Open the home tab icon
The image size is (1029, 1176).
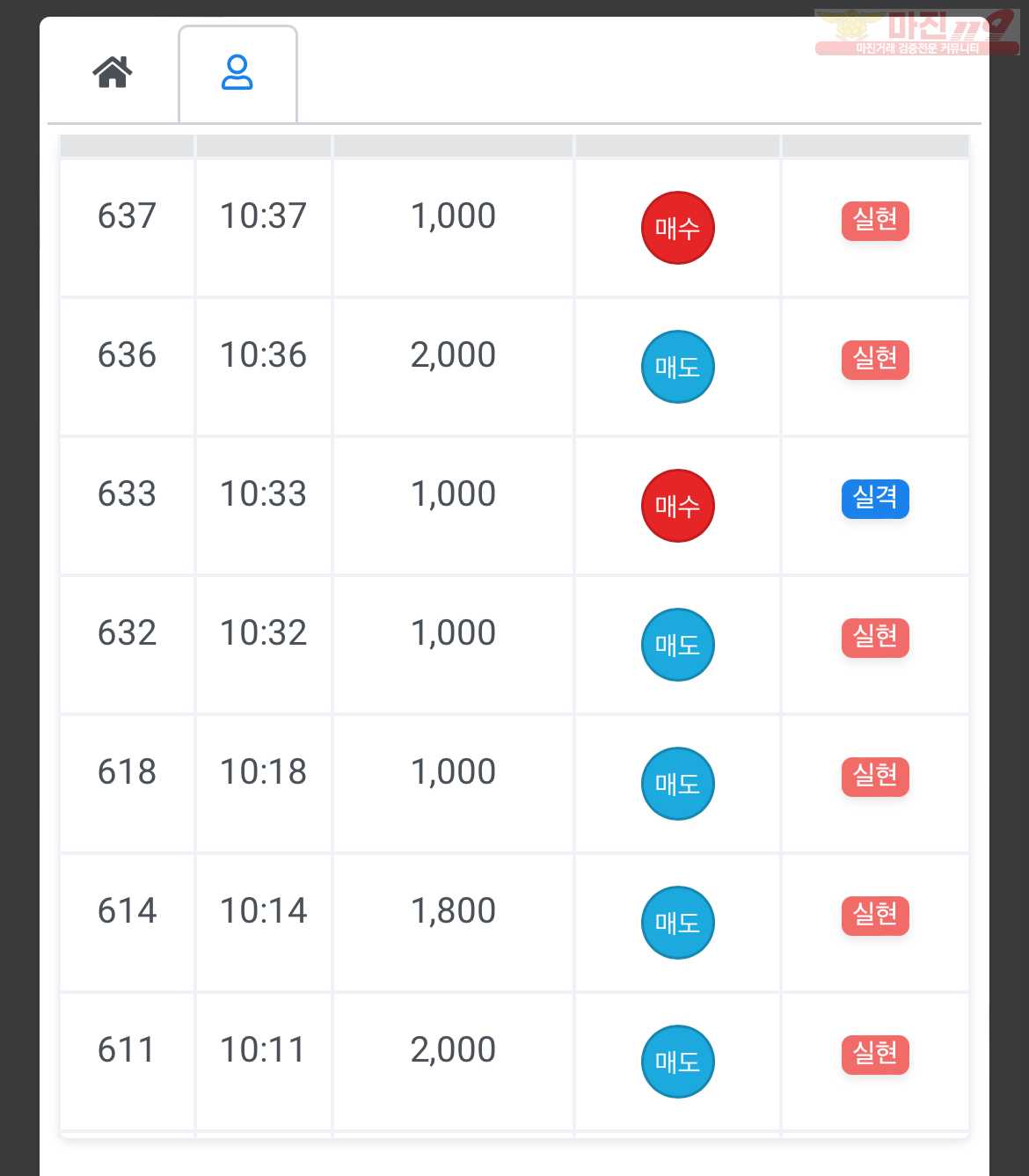113,72
